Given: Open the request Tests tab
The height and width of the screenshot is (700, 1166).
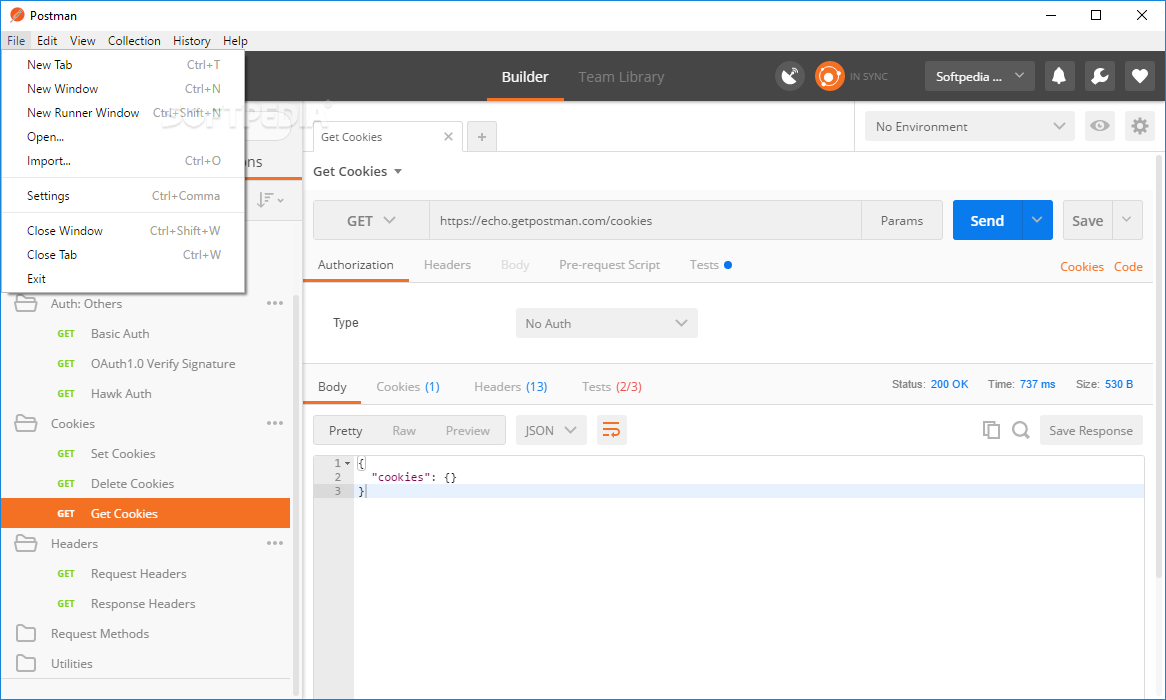Looking at the screenshot, I should coord(710,265).
